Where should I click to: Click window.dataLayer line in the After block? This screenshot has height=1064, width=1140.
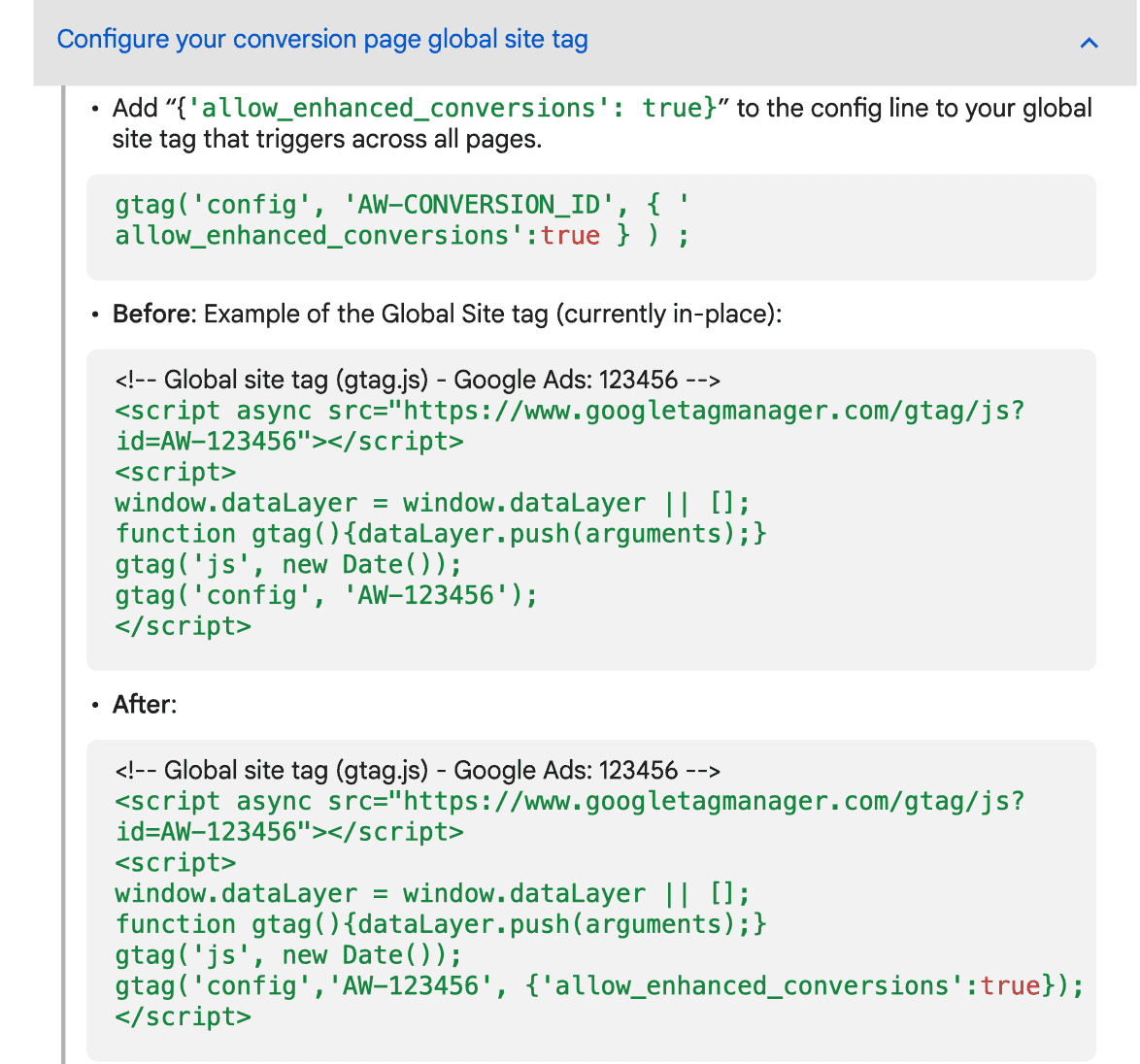click(x=432, y=893)
